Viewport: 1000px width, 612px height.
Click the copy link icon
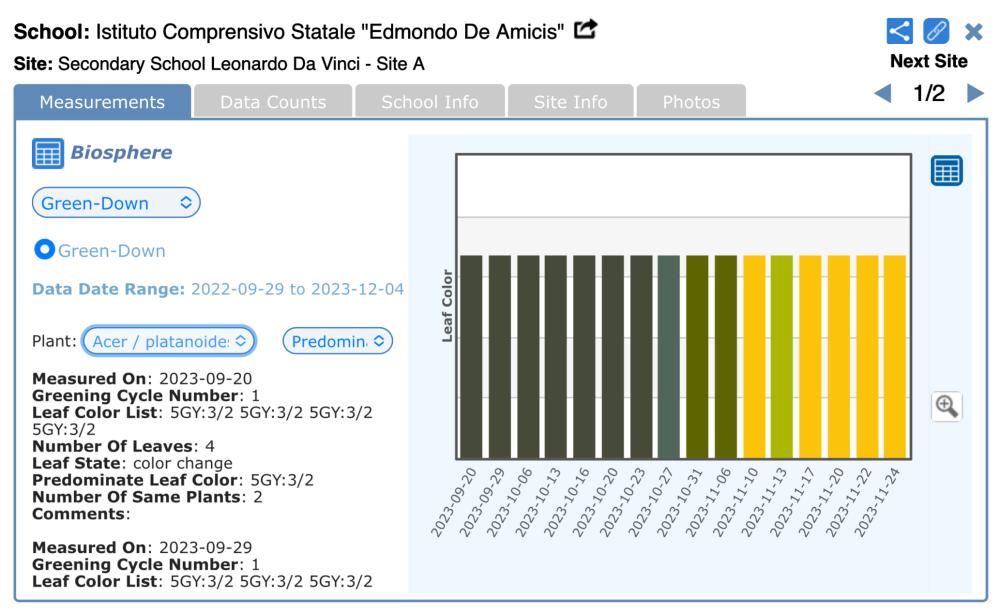point(936,31)
